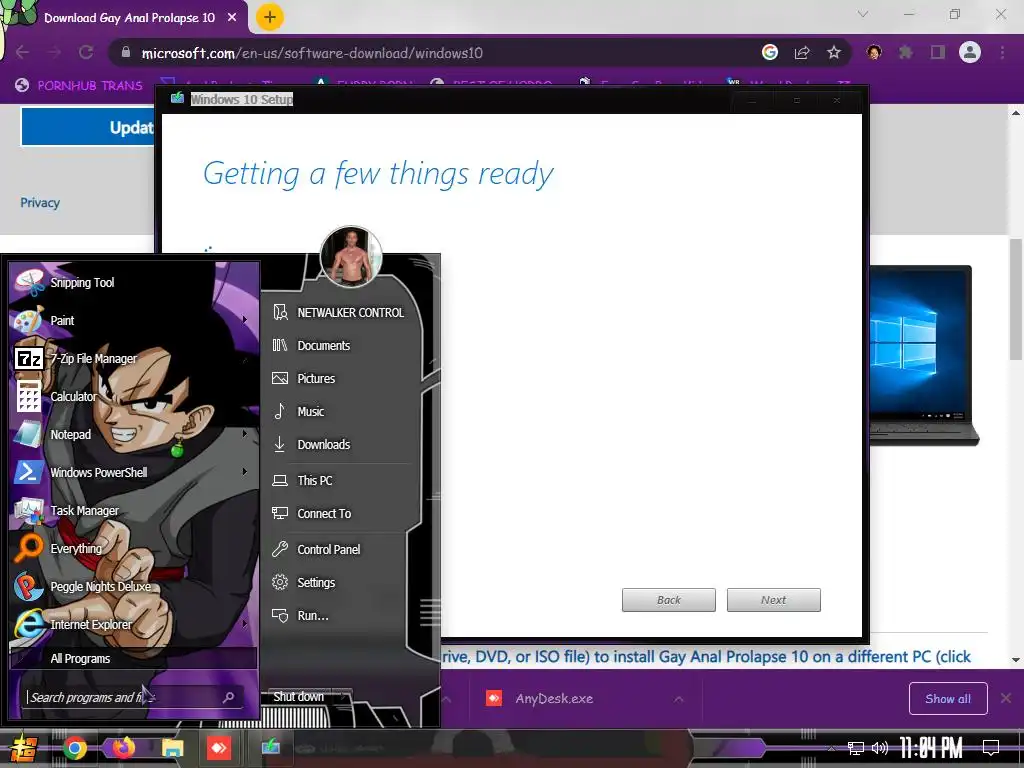Open the AnyDesk.exe downloaded file
Viewport: 1024px width, 768px height.
[x=554, y=699]
